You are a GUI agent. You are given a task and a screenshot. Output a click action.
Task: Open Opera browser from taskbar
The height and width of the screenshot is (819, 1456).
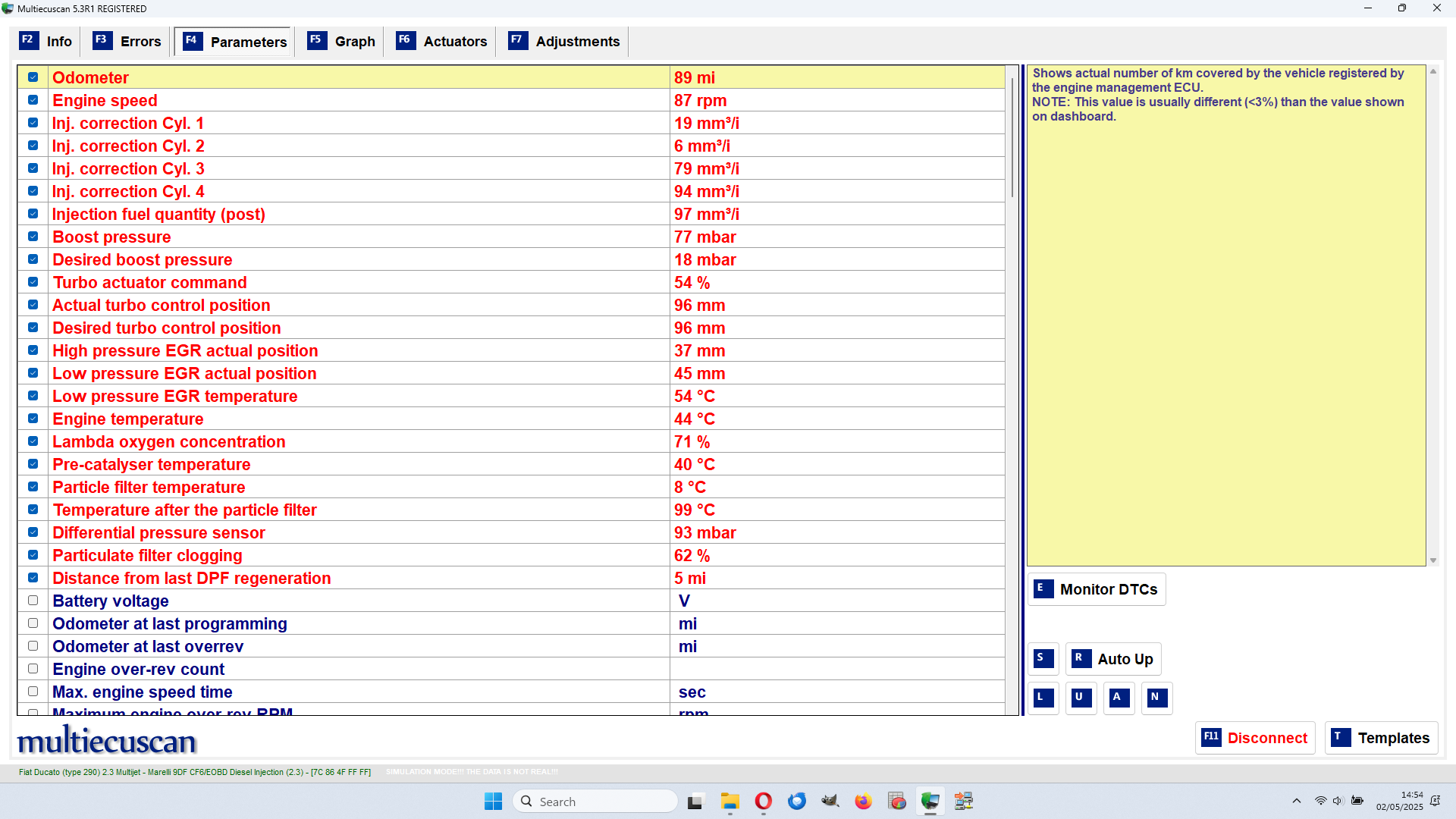[764, 802]
